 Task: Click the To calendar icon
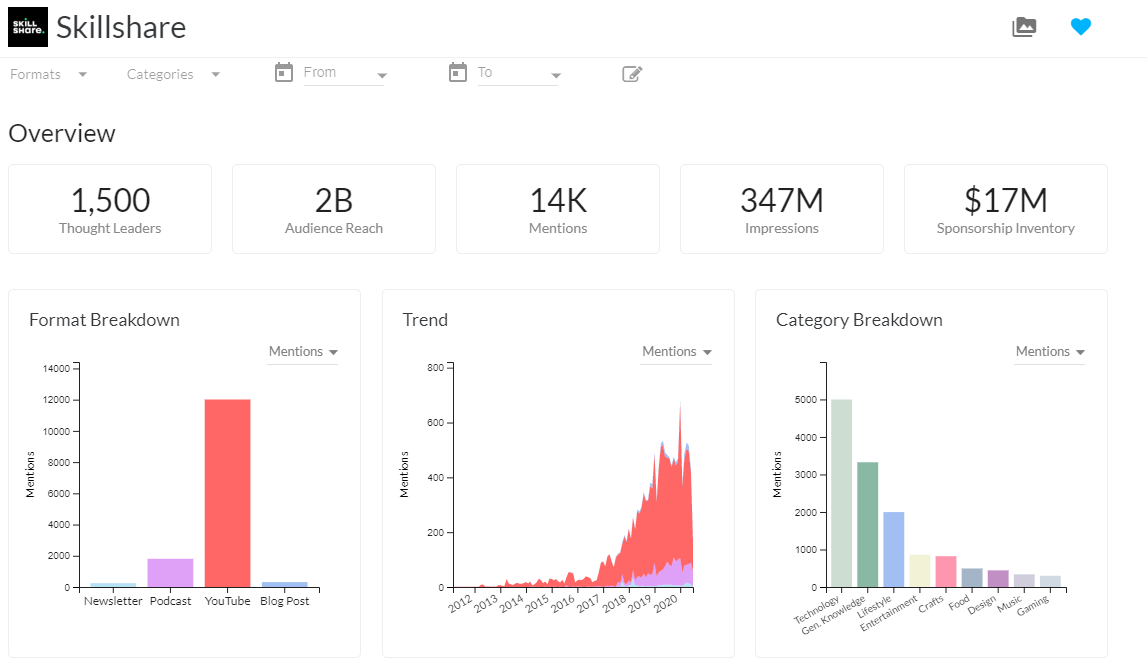(x=458, y=72)
